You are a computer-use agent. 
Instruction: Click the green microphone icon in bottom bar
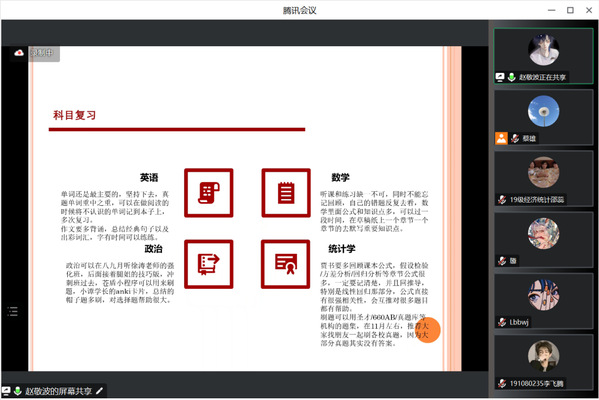17,391
